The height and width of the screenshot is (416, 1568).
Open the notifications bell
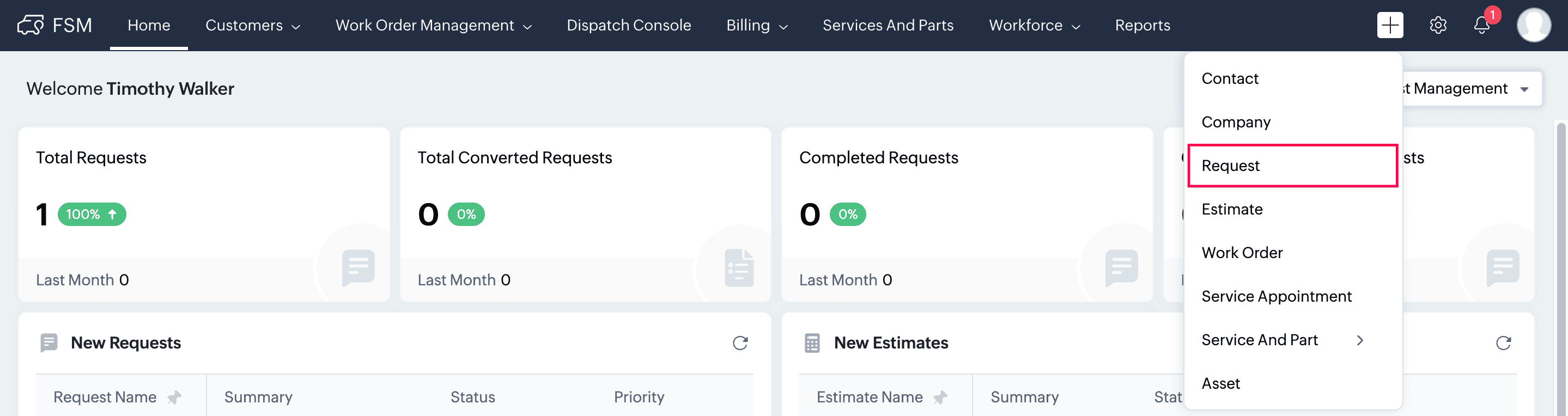pyautogui.click(x=1481, y=25)
